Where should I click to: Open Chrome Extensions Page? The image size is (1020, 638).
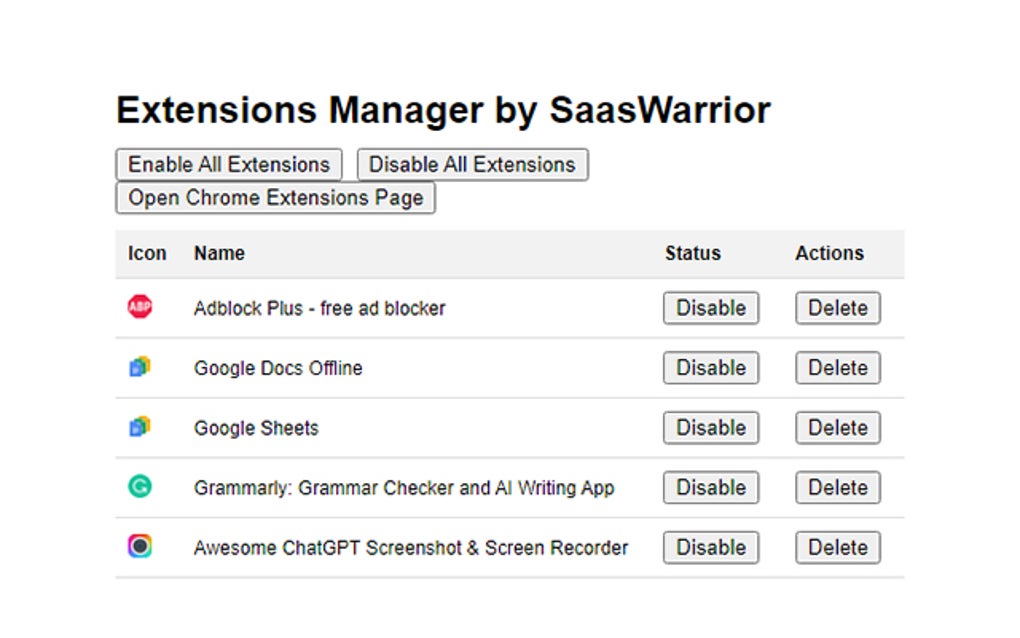click(275, 198)
